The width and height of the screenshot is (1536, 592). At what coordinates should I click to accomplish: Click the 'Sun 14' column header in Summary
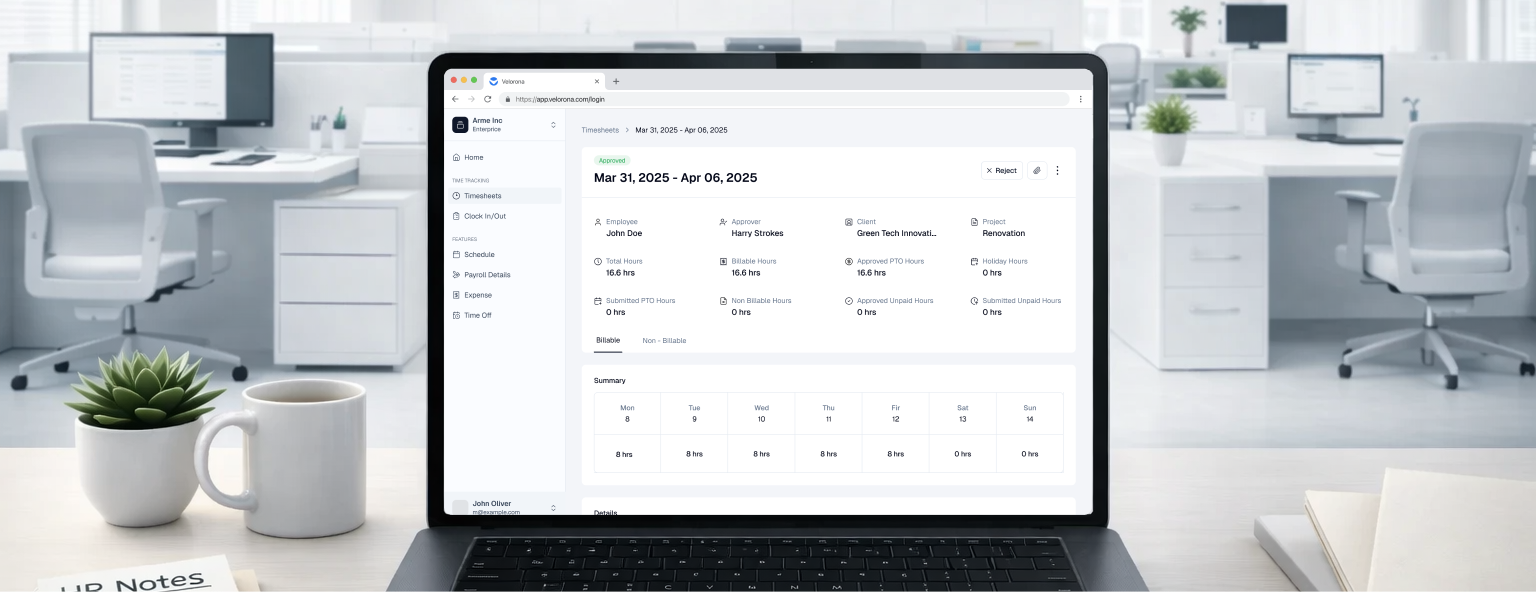coord(1030,413)
